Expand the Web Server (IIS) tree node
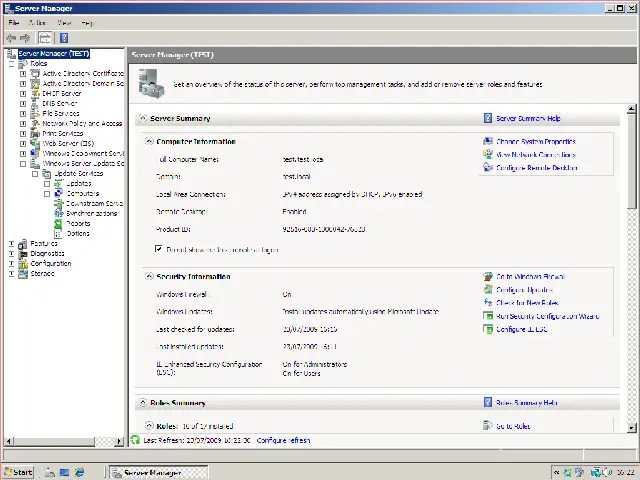The width and height of the screenshot is (640, 480). click(x=23, y=144)
